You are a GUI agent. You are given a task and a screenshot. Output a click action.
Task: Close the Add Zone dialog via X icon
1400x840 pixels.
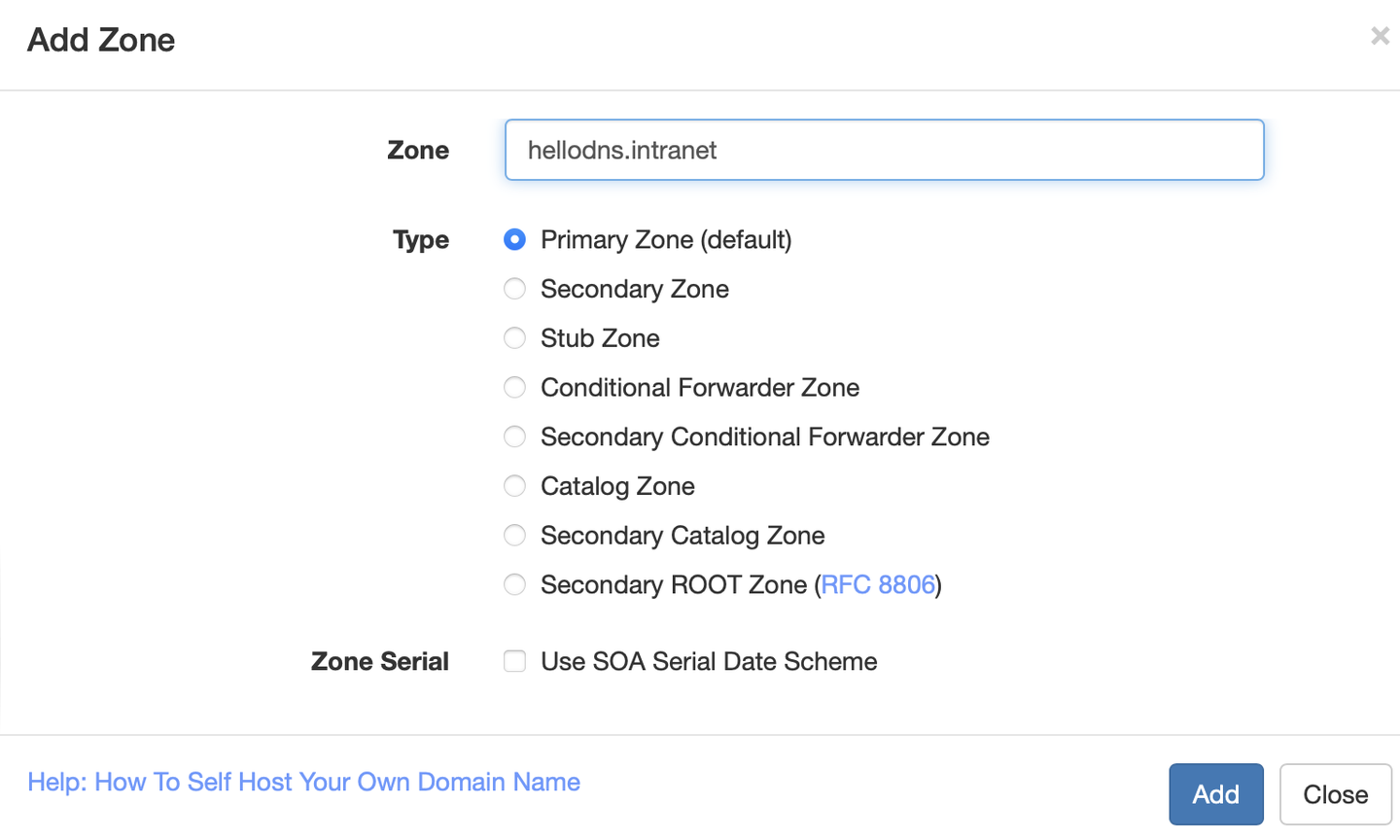[1380, 36]
